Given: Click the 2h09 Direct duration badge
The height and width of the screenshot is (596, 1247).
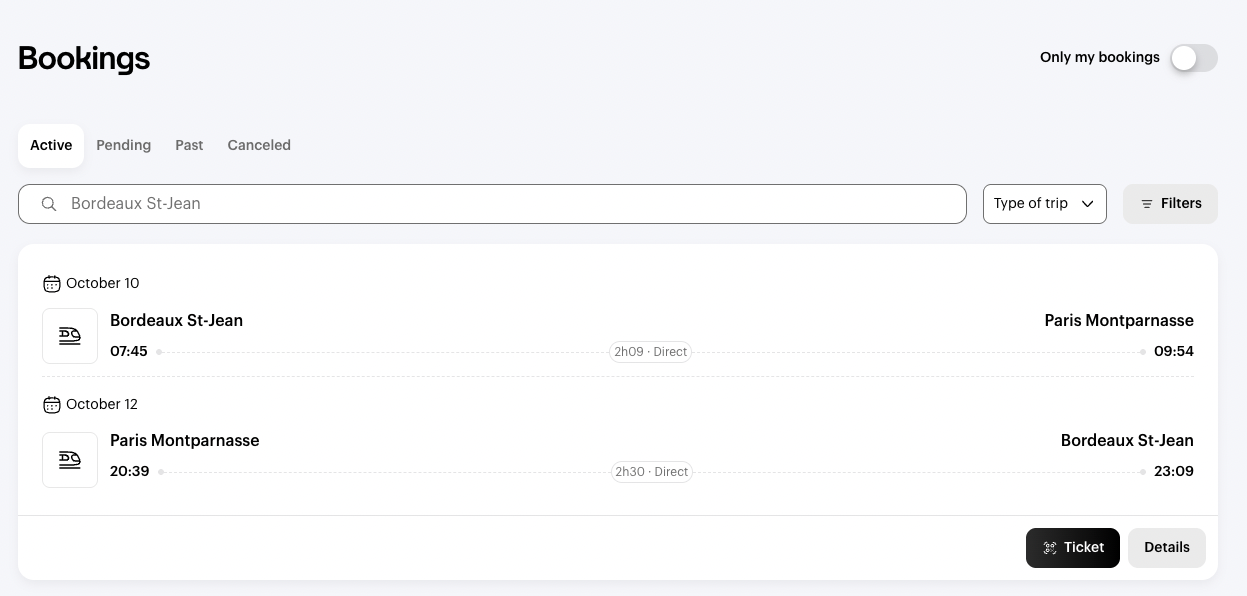Looking at the screenshot, I should pos(651,352).
